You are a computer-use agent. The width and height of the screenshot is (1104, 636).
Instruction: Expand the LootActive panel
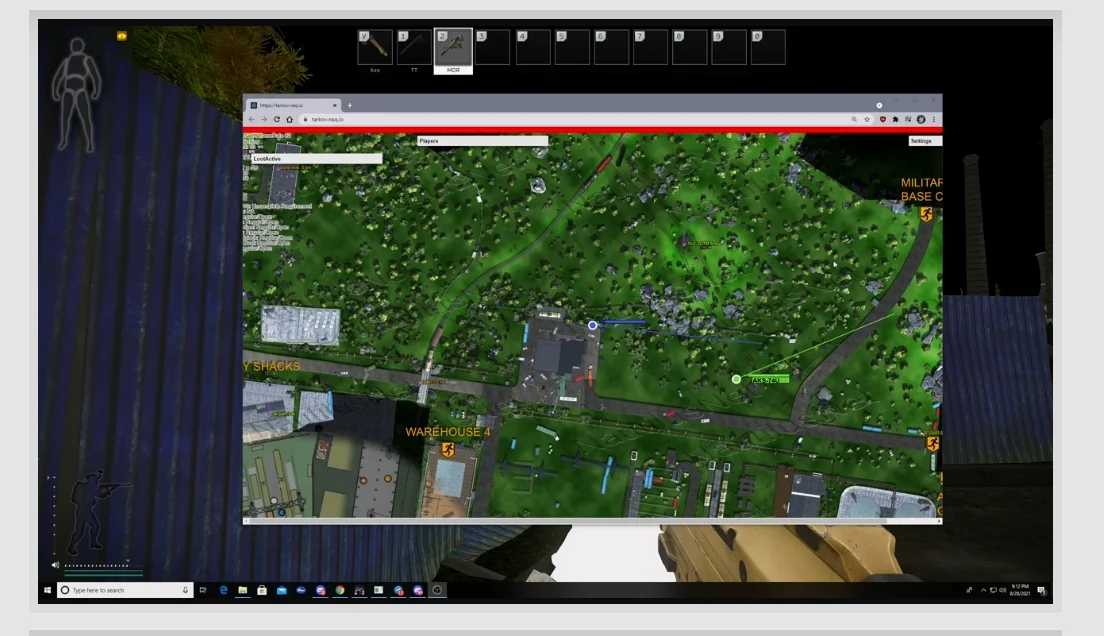tap(316, 158)
